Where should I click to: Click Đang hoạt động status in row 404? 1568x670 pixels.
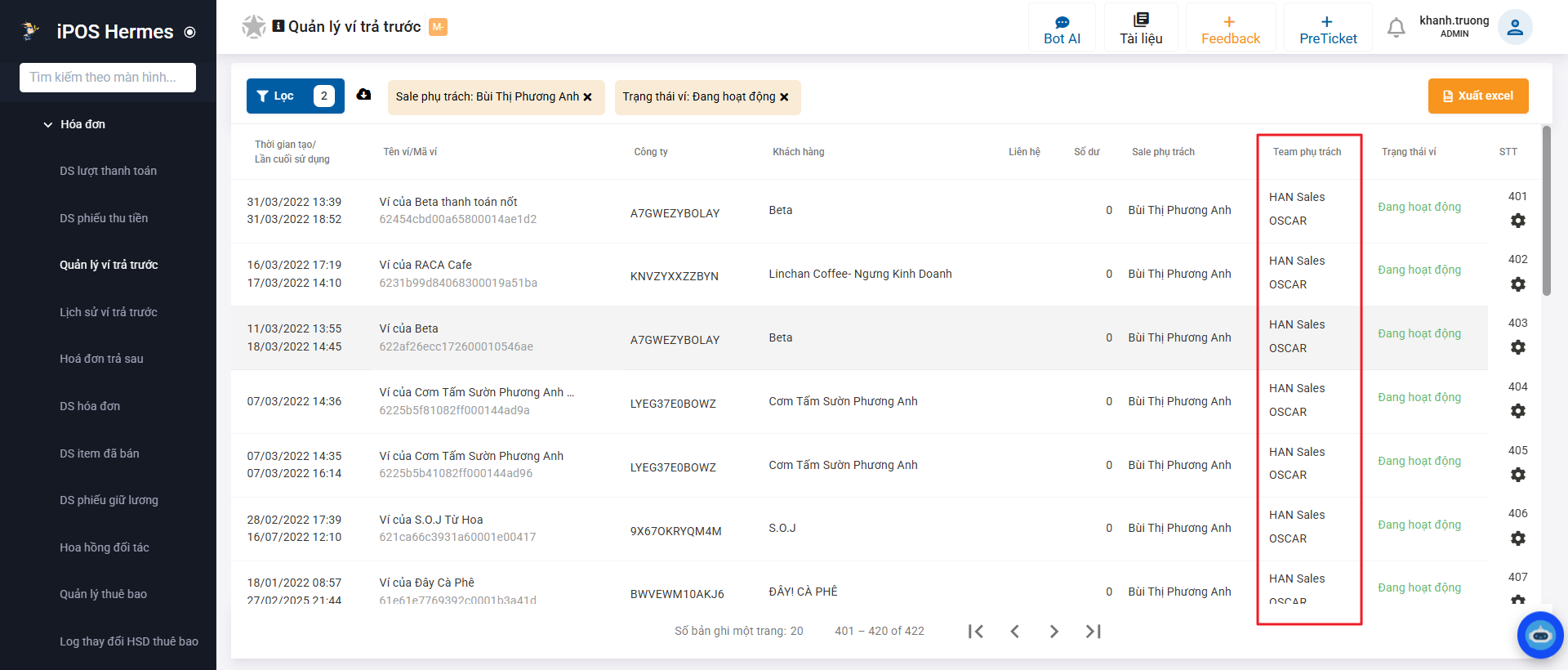click(x=1419, y=397)
